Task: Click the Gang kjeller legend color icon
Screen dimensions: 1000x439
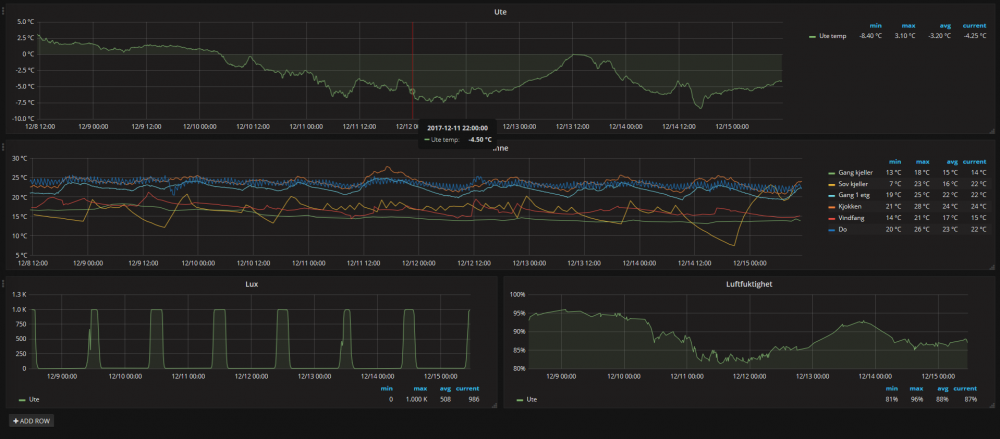Action: click(832, 172)
